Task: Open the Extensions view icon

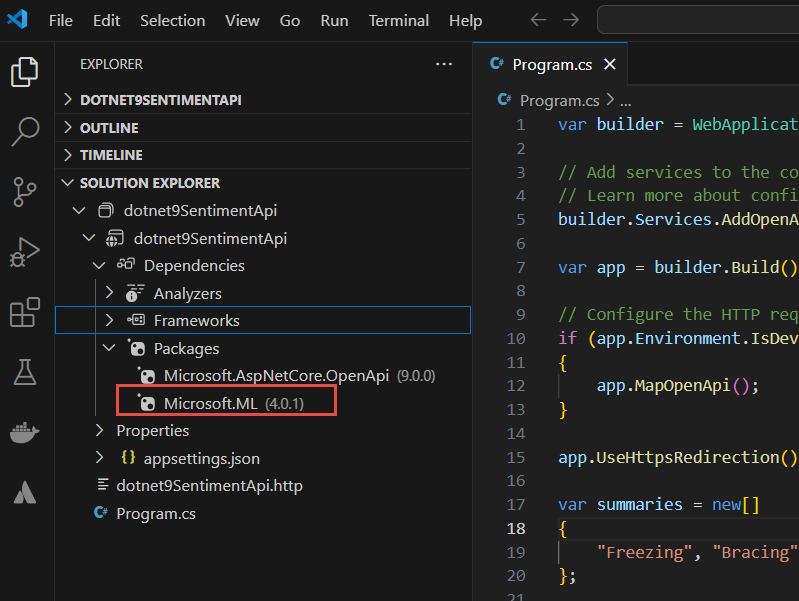Action: [24, 312]
